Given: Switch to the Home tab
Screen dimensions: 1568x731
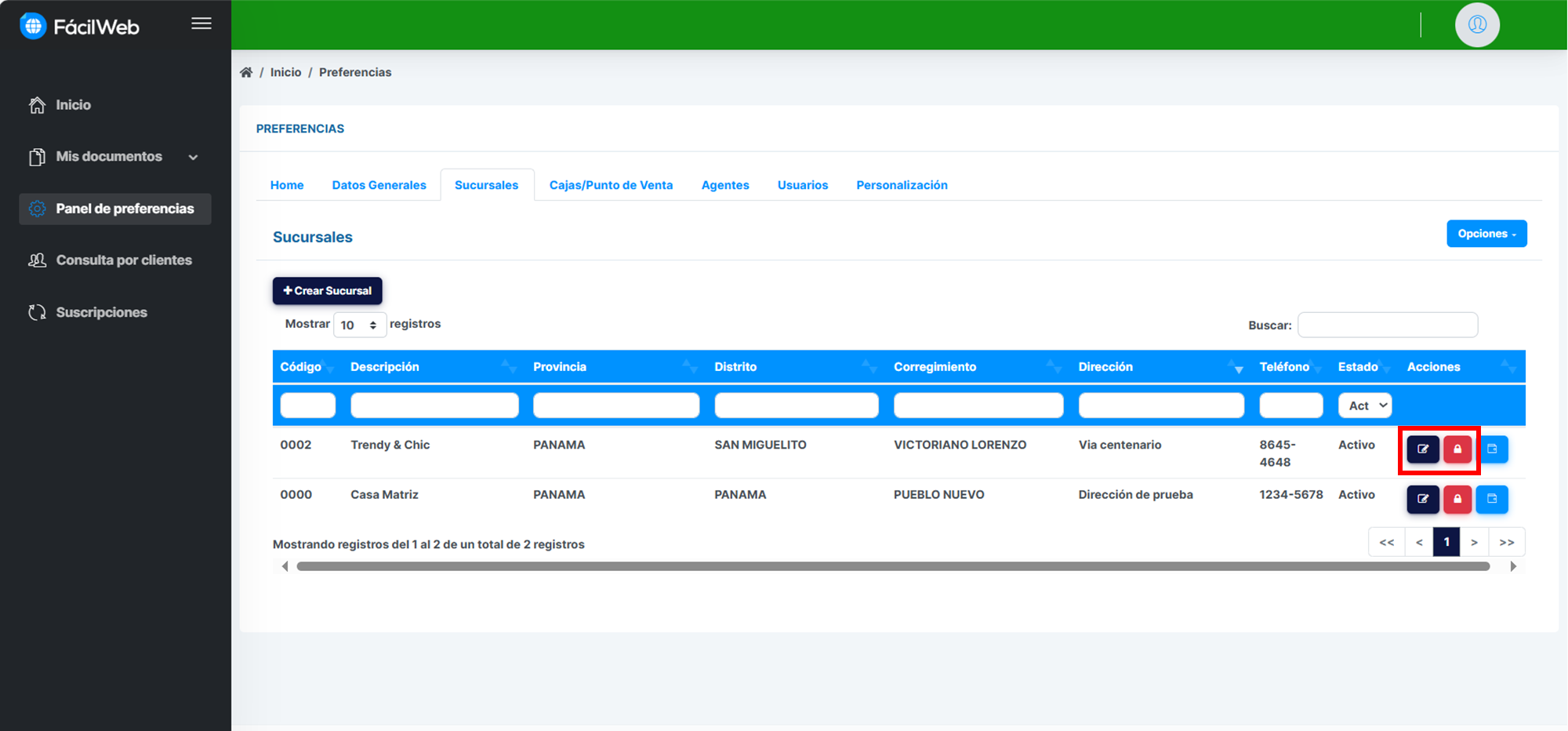Looking at the screenshot, I should pyautogui.click(x=287, y=185).
